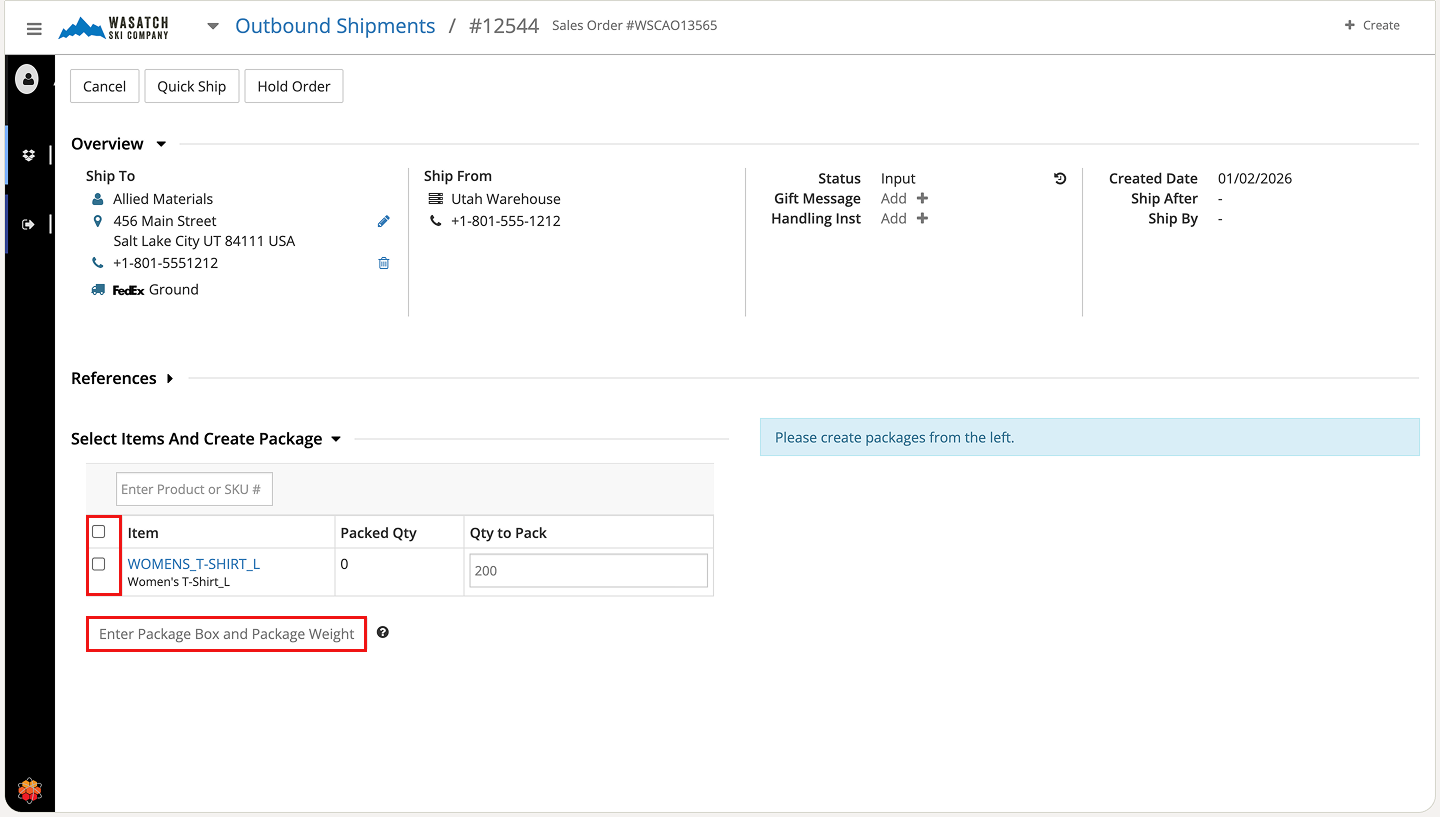Add Handling Inst using the plus icon

click(922, 219)
